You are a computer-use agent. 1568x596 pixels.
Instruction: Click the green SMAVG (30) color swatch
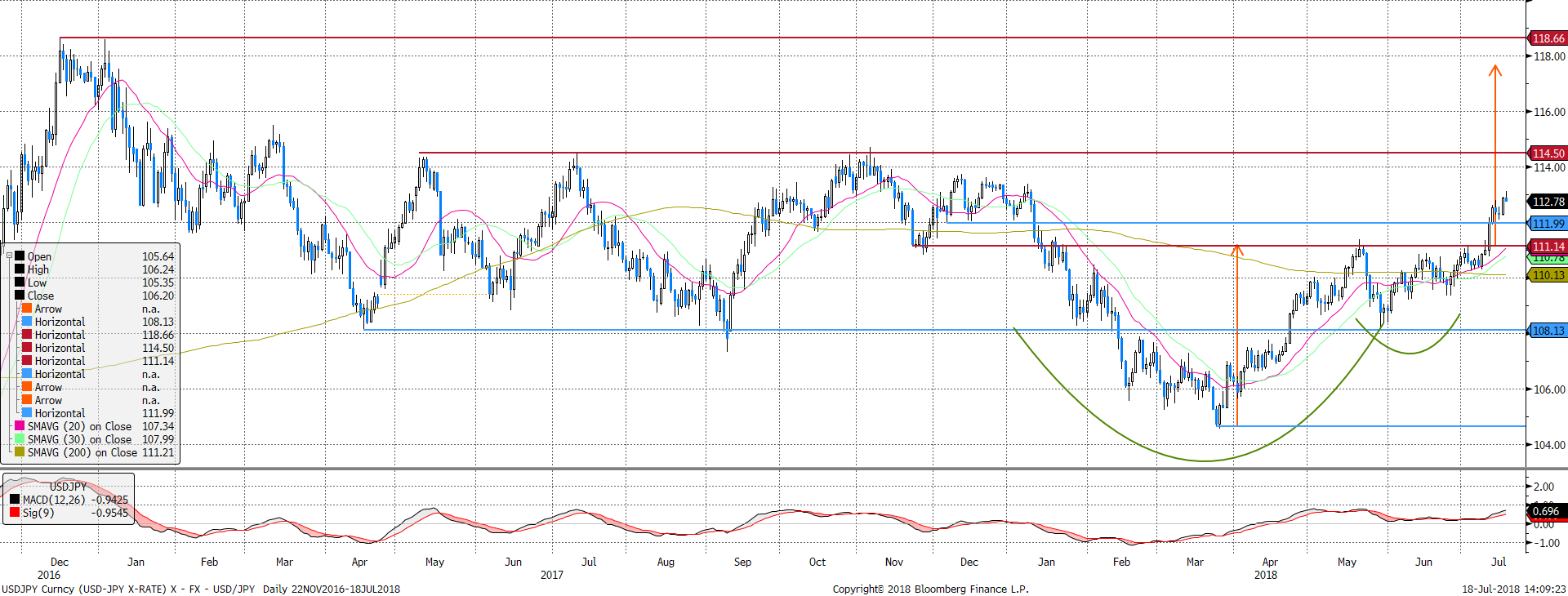pyautogui.click(x=20, y=439)
